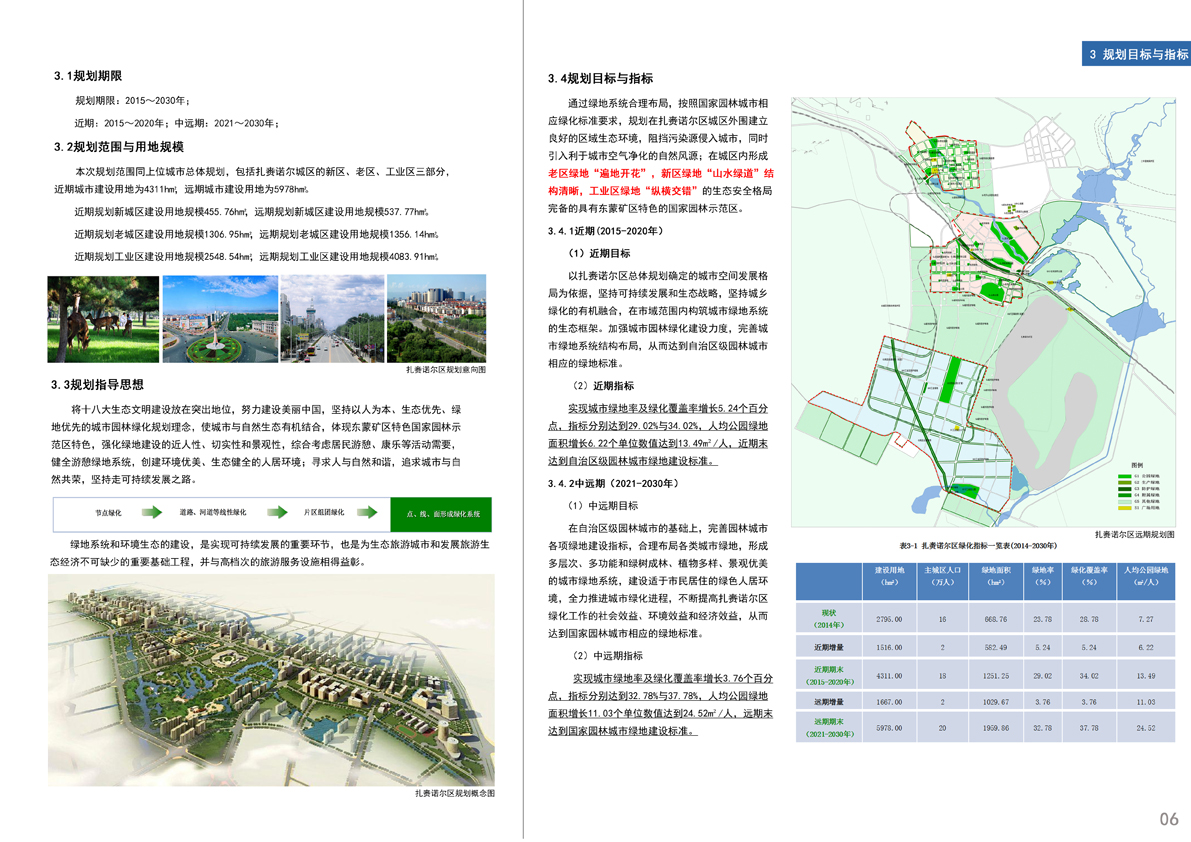Click the "图例" legend title on the map
Viewport: 1191px width, 842px height.
[x=1137, y=465]
